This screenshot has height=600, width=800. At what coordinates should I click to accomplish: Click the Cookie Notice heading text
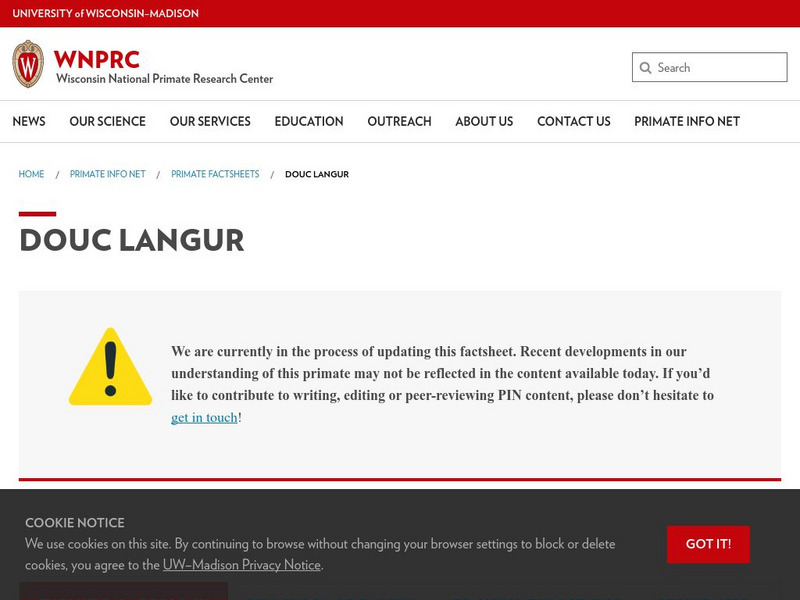click(x=74, y=522)
